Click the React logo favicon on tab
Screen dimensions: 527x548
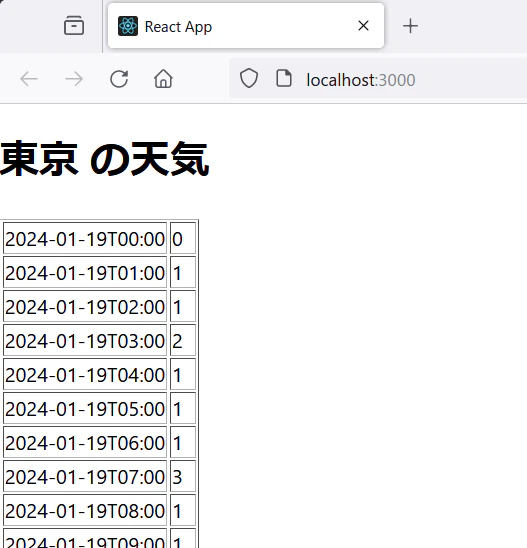128,26
